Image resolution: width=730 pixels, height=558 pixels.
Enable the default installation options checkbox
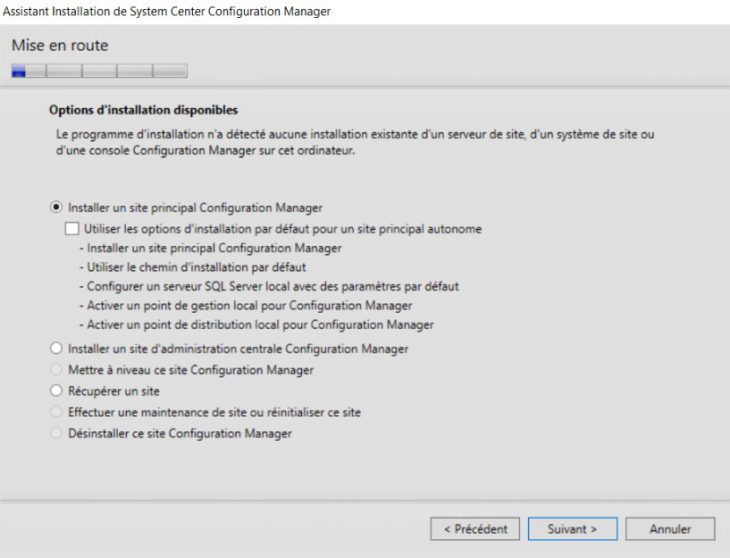coord(72,229)
